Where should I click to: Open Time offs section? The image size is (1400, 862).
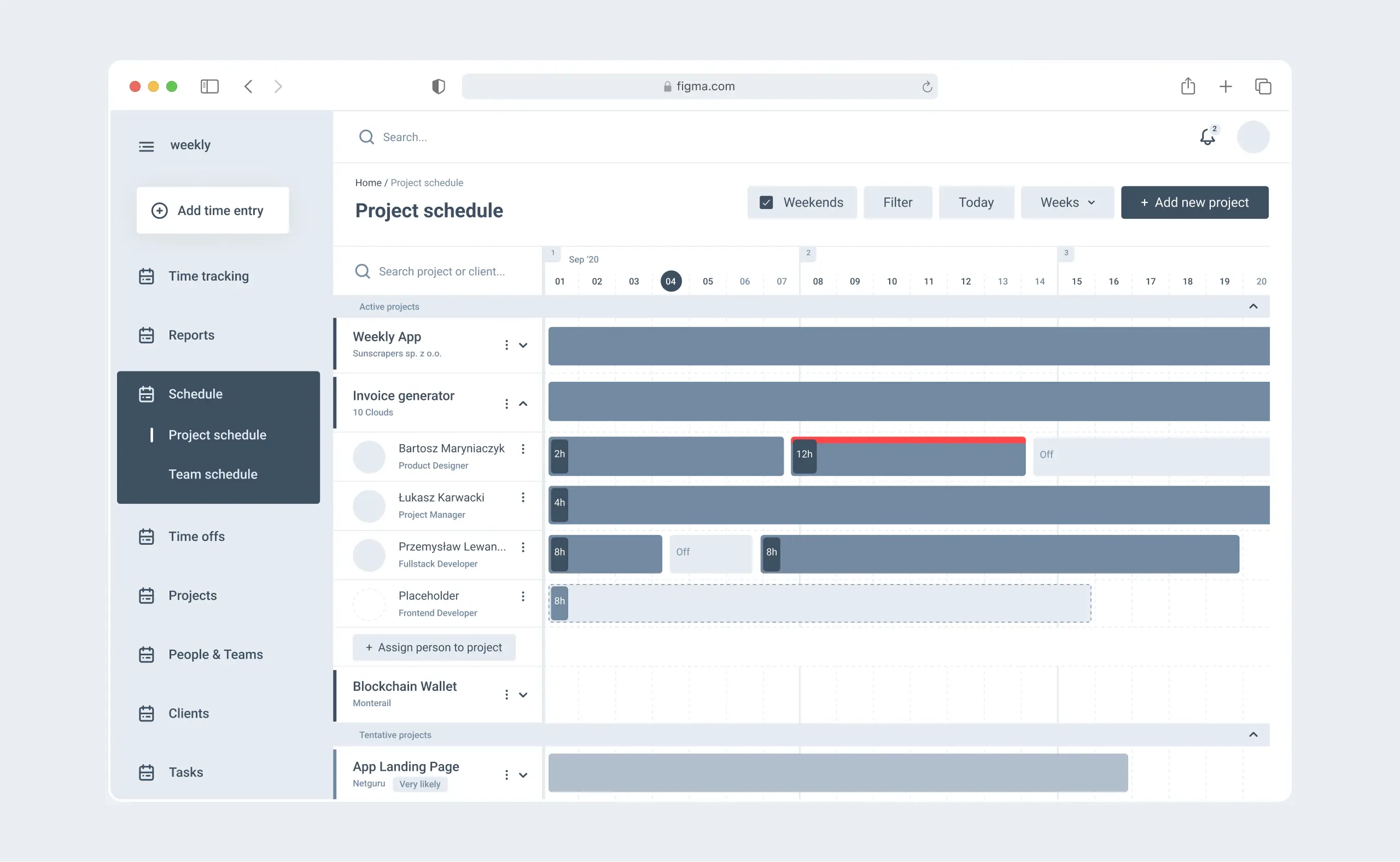click(196, 535)
